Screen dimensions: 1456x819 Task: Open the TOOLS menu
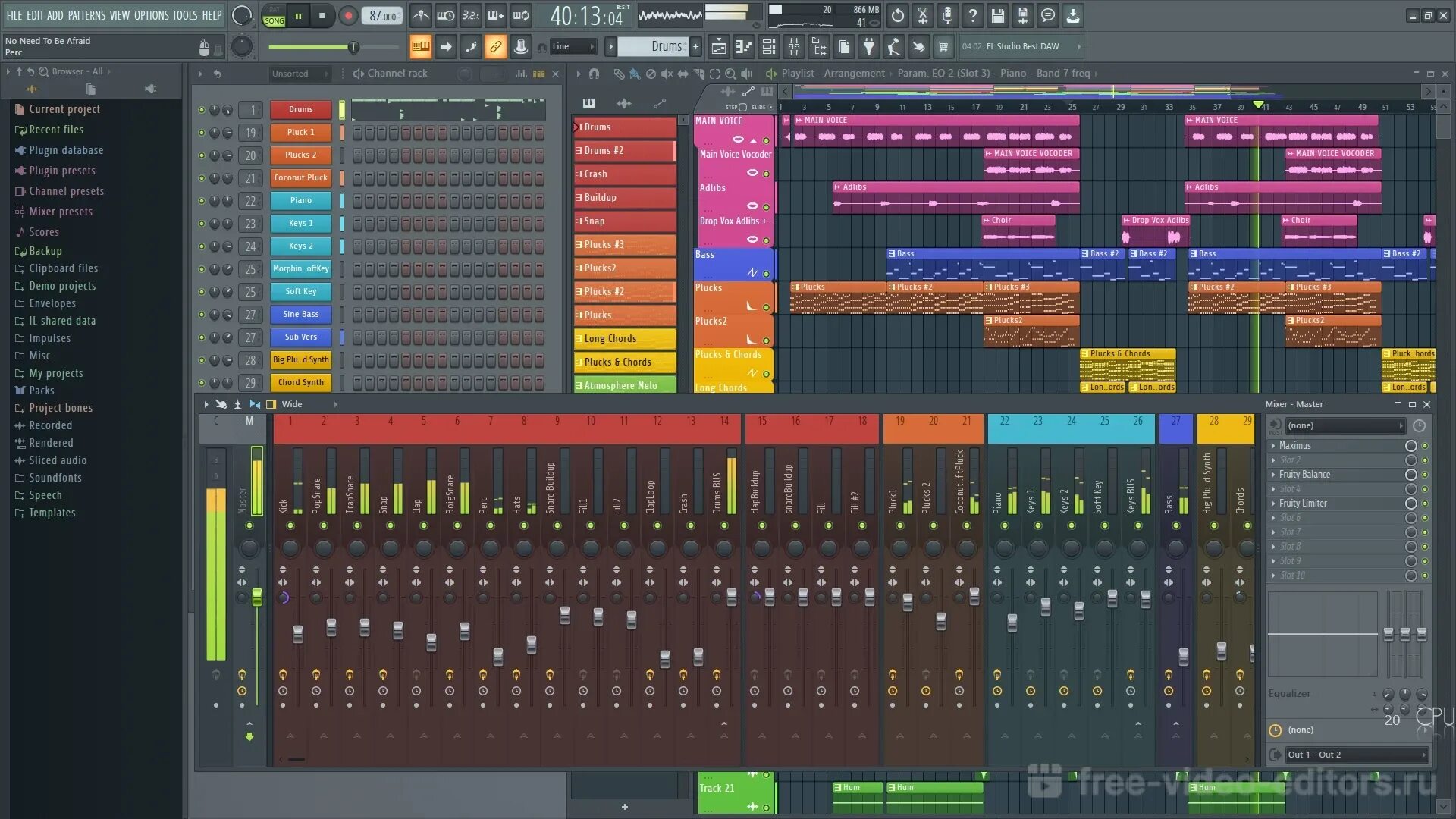[184, 15]
